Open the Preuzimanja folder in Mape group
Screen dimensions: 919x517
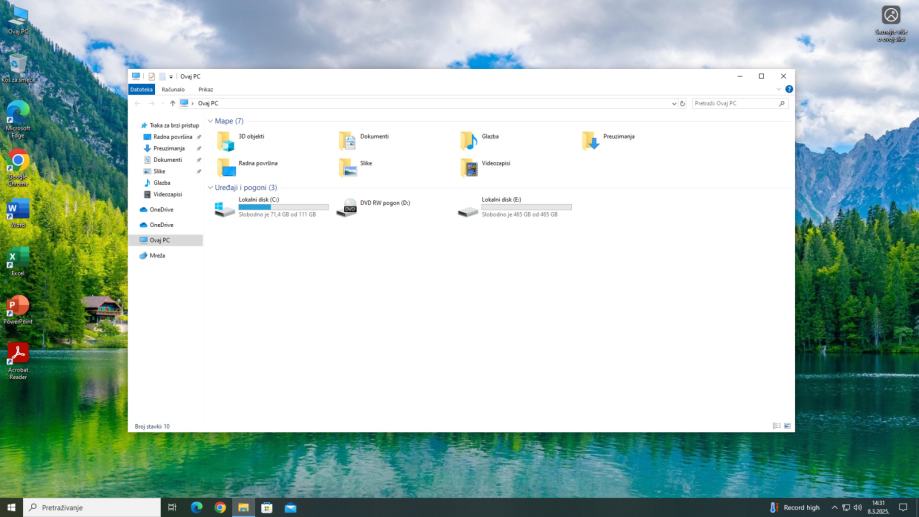608,141
